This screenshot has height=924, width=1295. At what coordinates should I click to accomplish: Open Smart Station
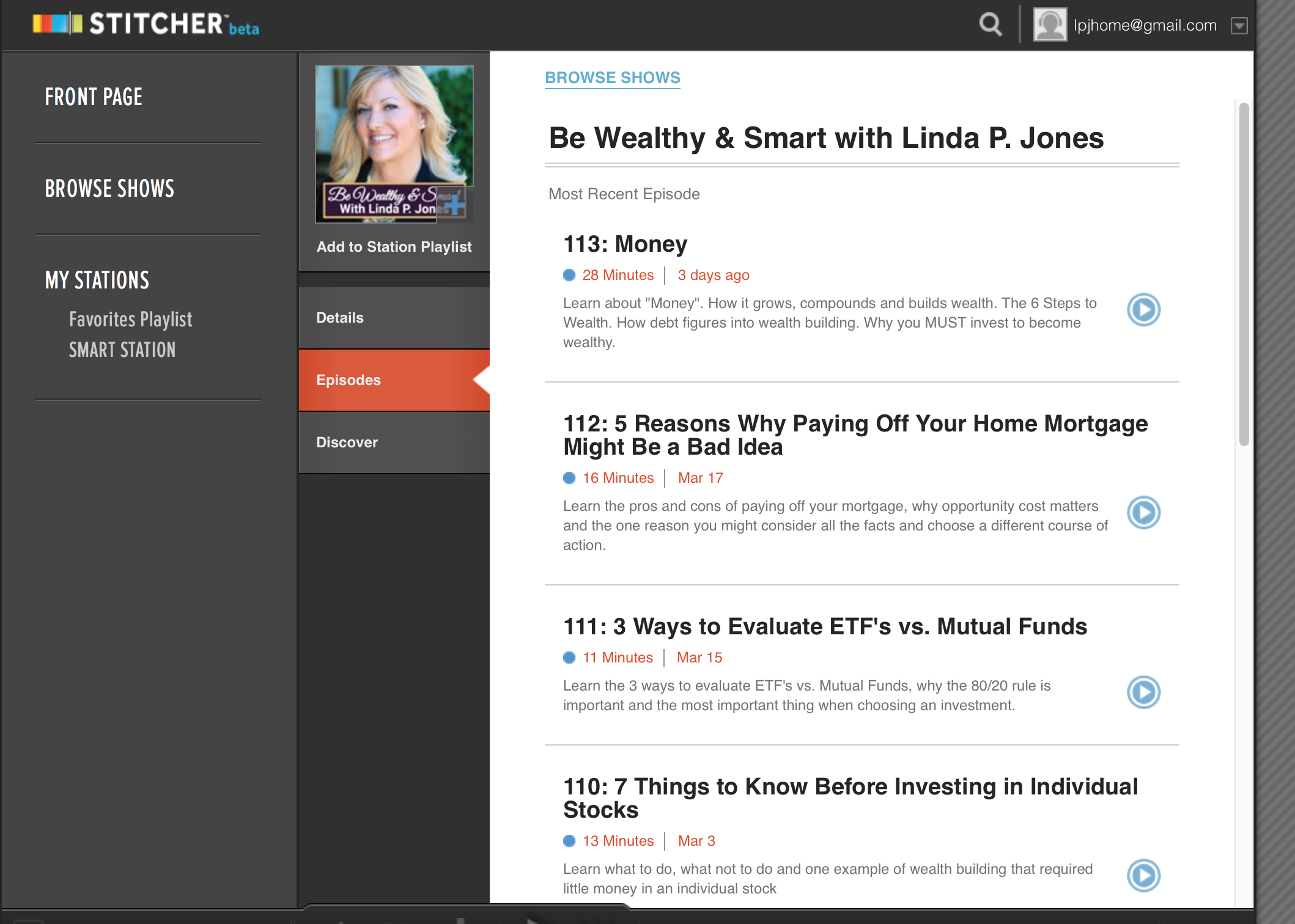[x=122, y=350]
